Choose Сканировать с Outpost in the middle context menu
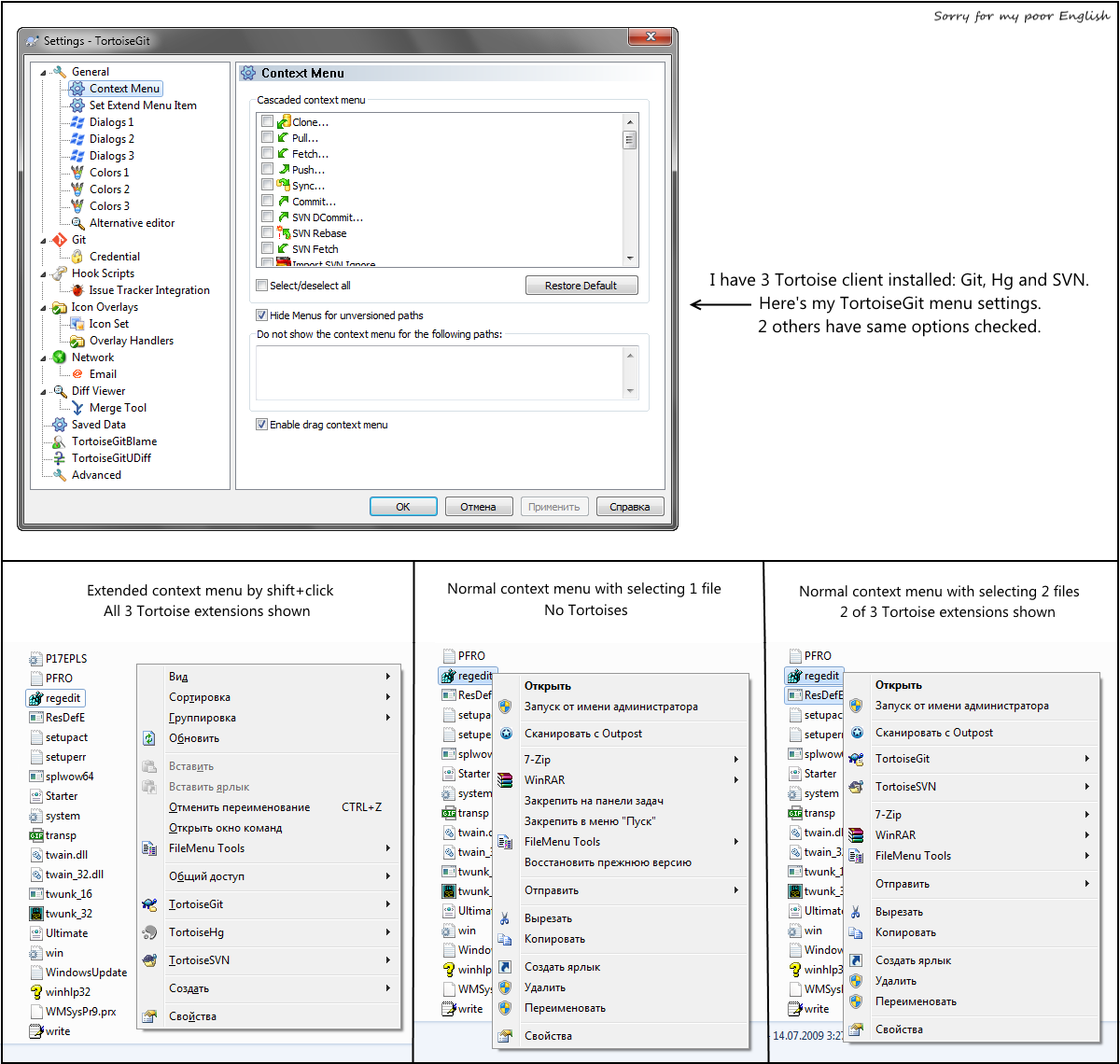The image size is (1120, 1064). pos(621,734)
